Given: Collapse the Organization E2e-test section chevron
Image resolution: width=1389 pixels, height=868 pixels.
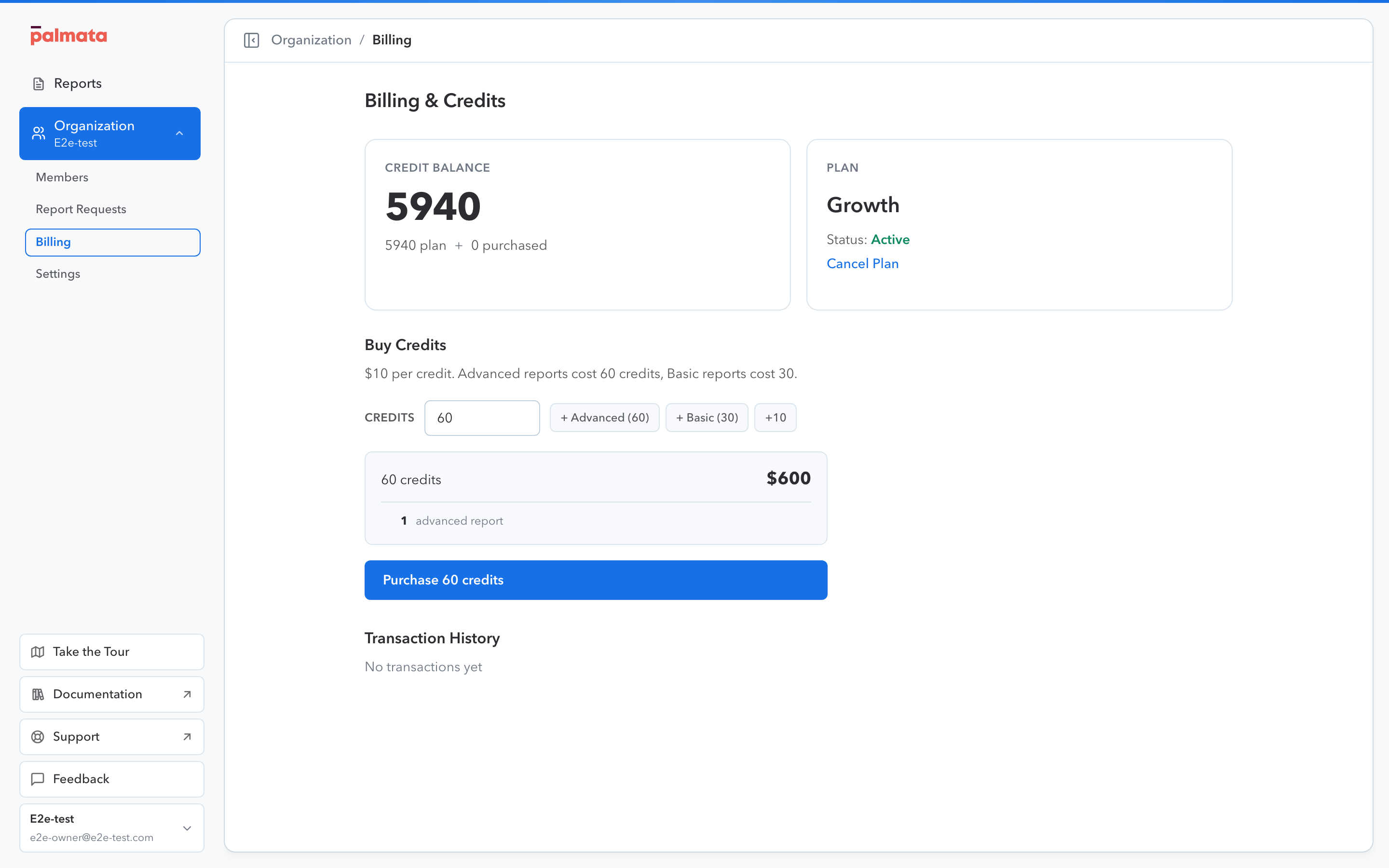Looking at the screenshot, I should tap(179, 133).
